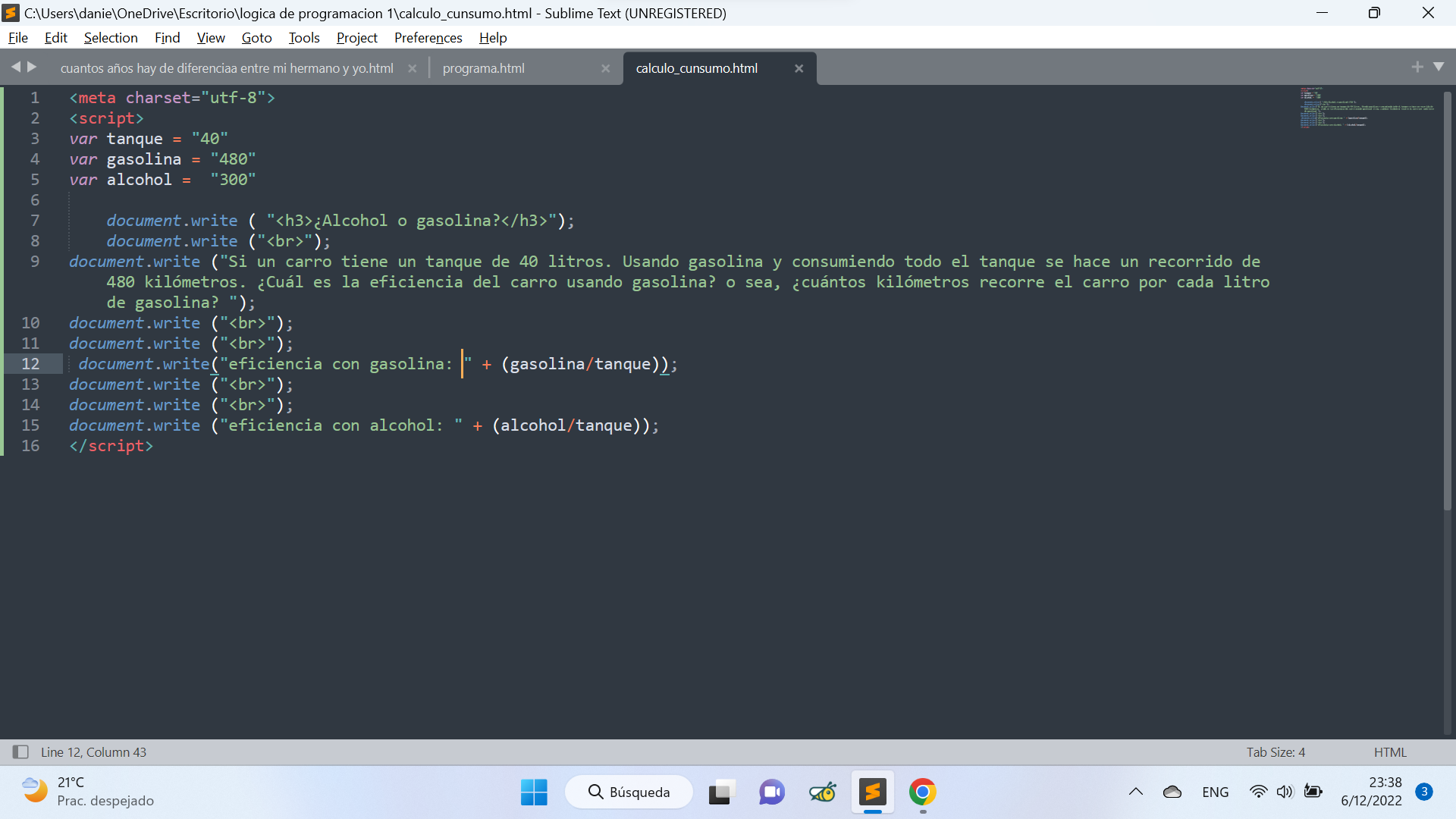Click the '¿Alcohol o gasolina?' heading code
Viewport: 1456px width, 819px height.
(340, 221)
